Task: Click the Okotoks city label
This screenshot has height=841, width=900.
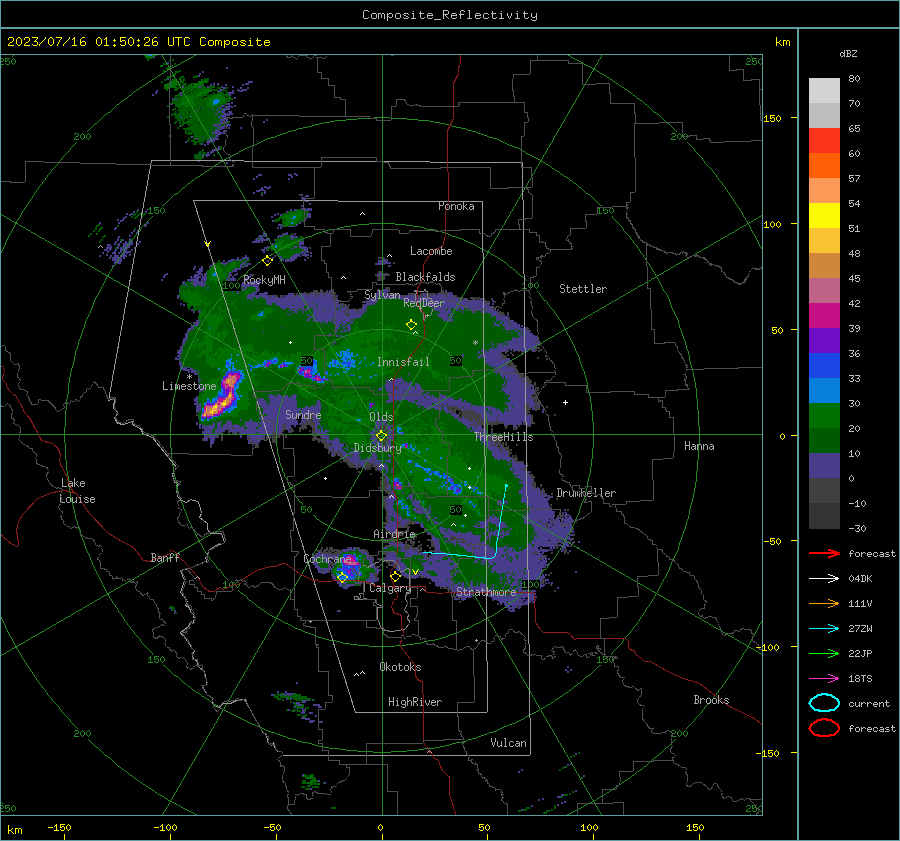Action: 400,667
